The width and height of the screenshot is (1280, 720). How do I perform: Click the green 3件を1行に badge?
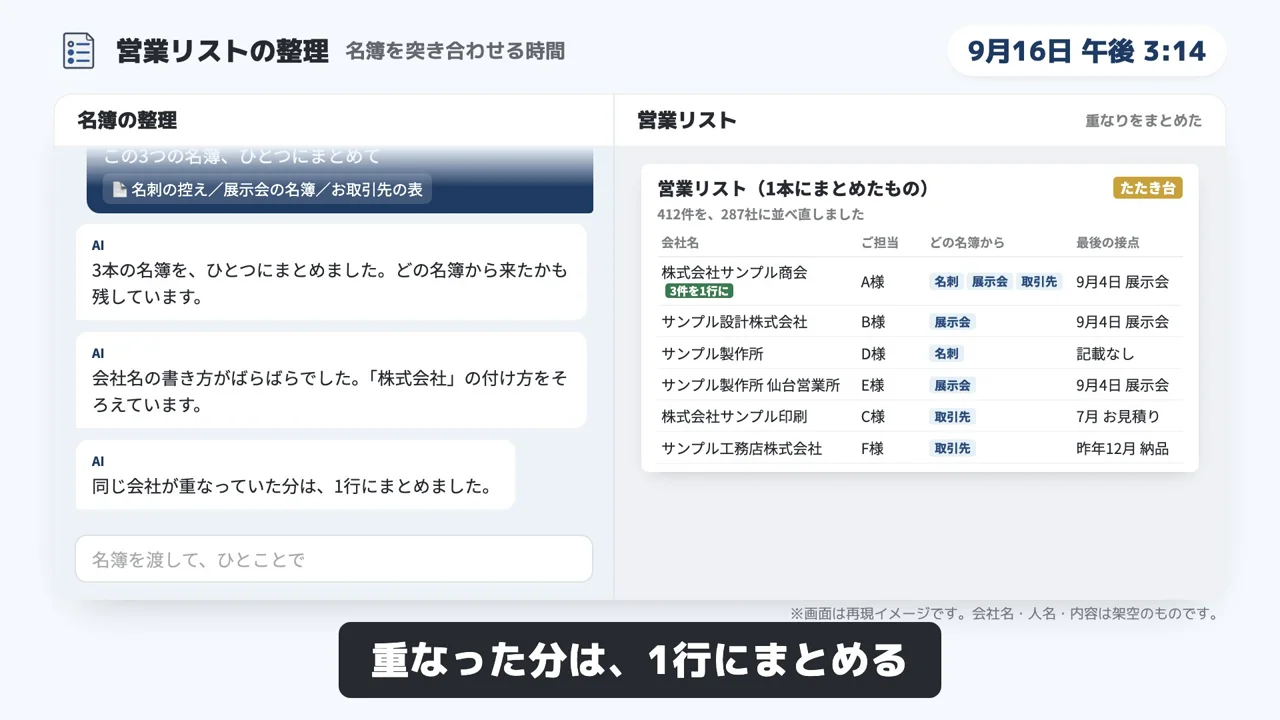point(699,291)
